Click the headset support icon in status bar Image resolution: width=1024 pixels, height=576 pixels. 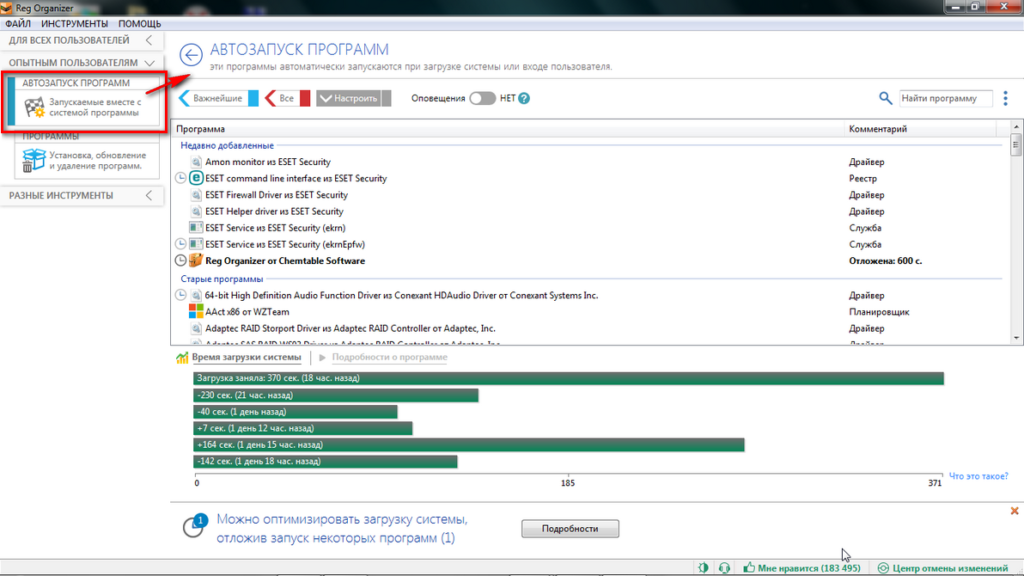click(723, 568)
